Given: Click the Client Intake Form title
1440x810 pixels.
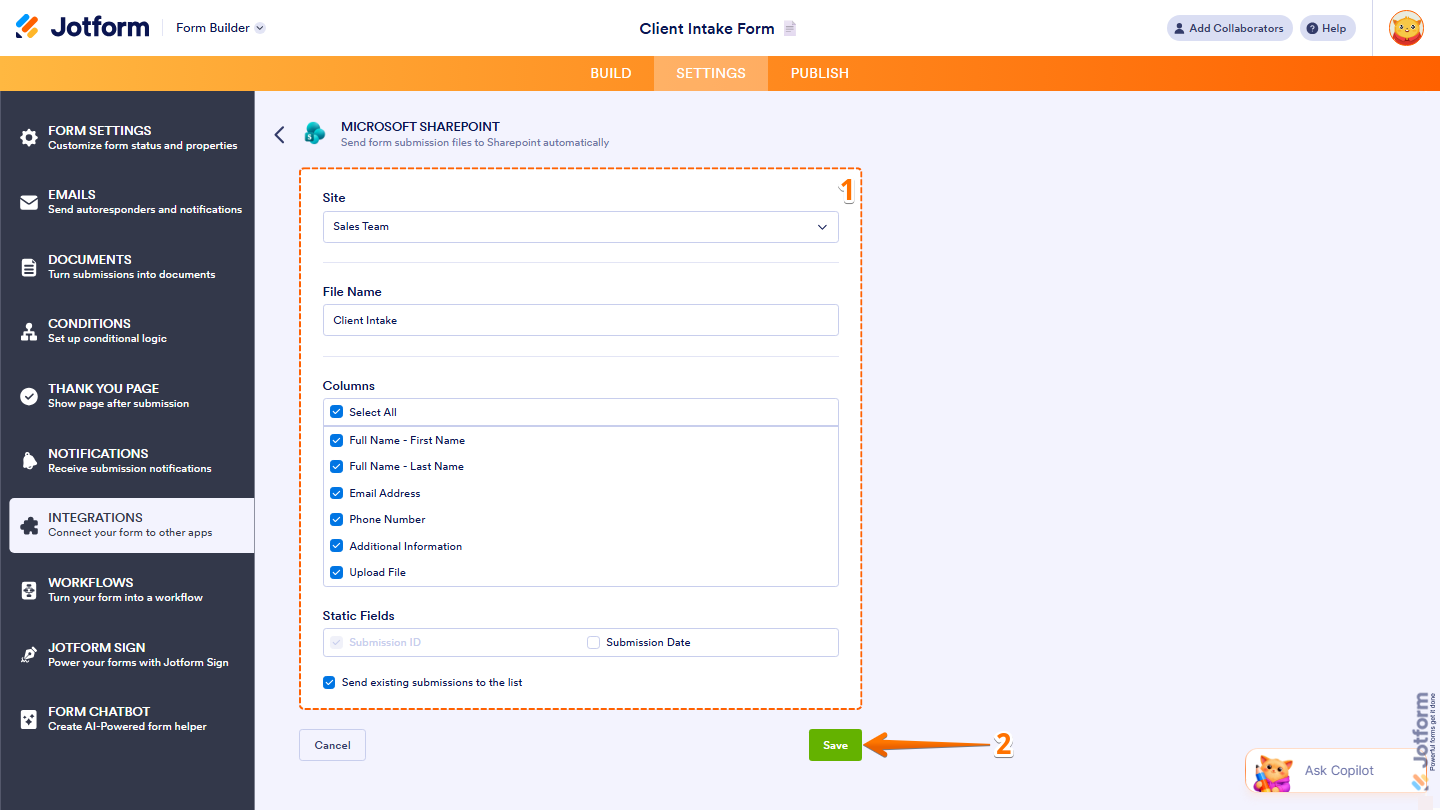Looking at the screenshot, I should 707,28.
